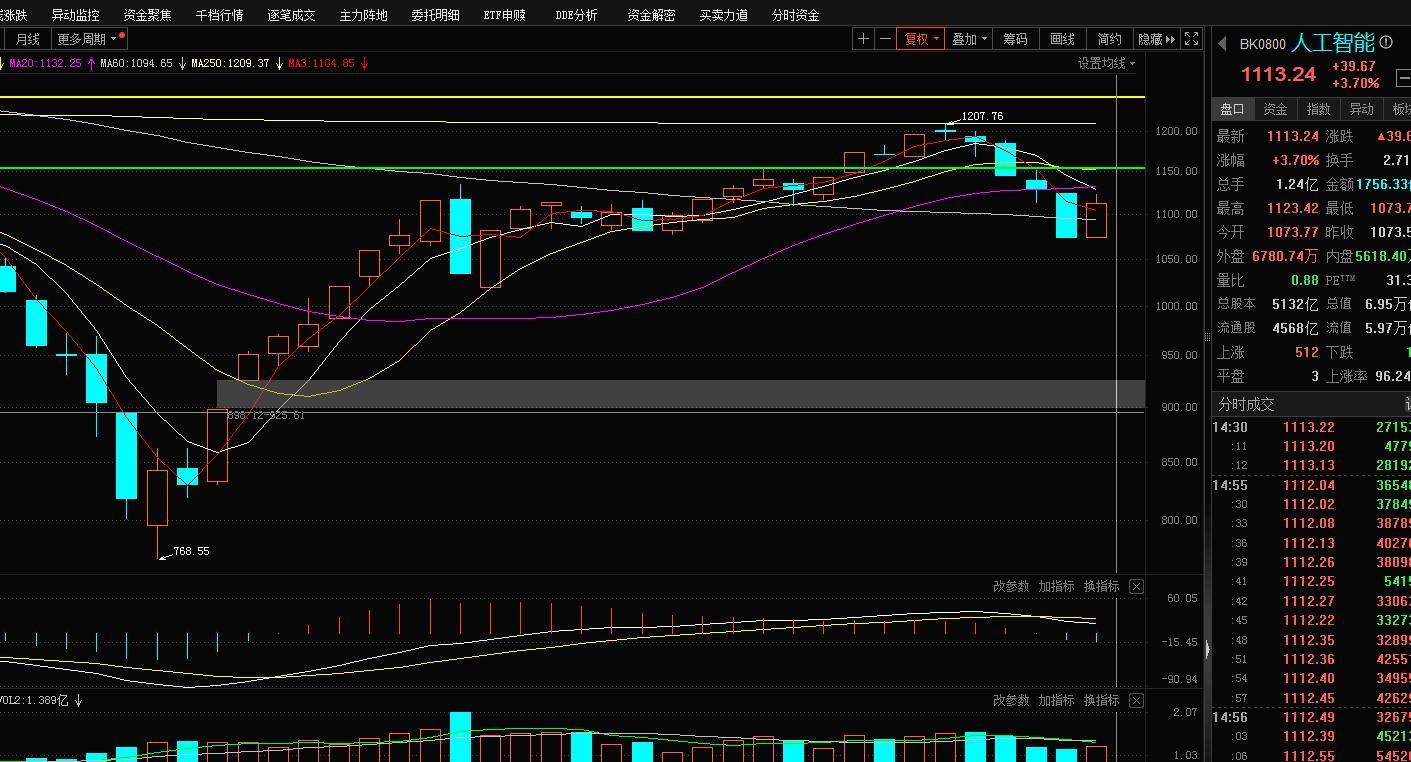Expand 更多周期 period dropdown

pyautogui.click(x=88, y=39)
